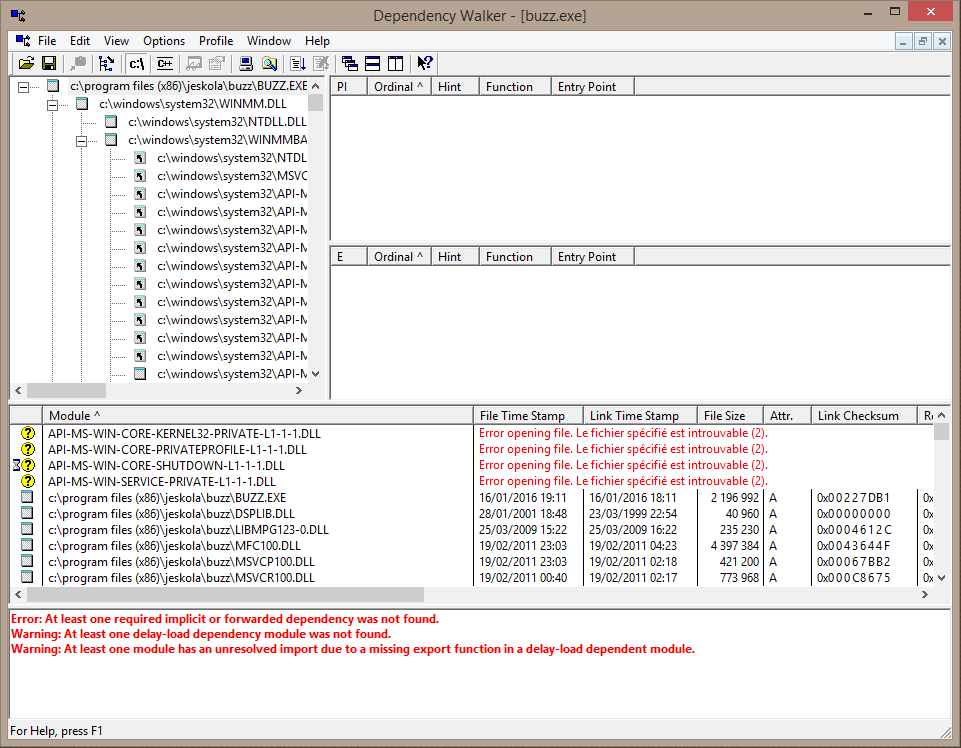This screenshot has height=748, width=961.
Task: Tile windows vertically from the toolbar
Action: (395, 64)
